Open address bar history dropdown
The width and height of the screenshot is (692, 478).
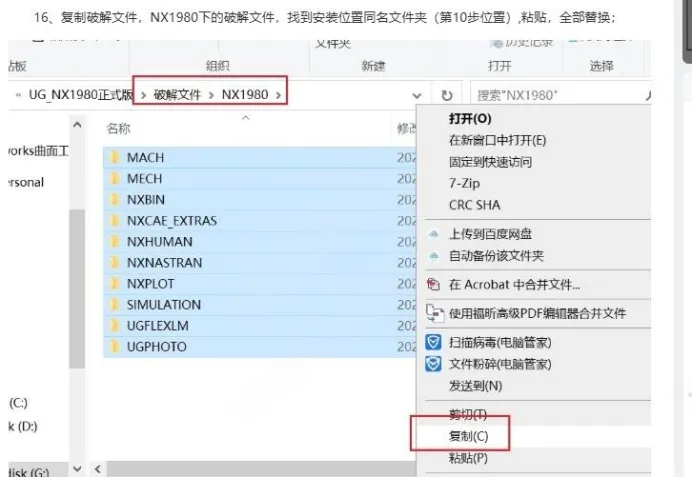(x=417, y=95)
